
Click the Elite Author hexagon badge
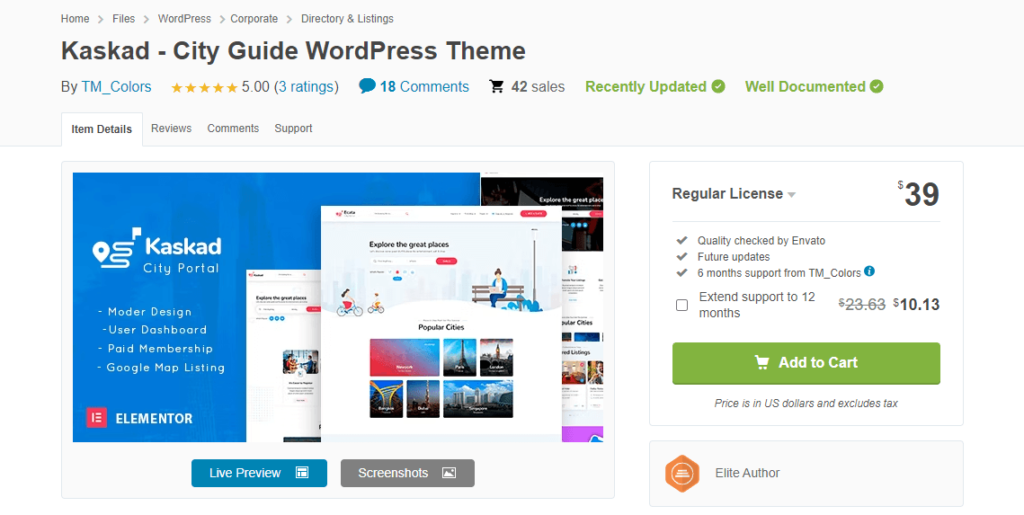click(682, 473)
